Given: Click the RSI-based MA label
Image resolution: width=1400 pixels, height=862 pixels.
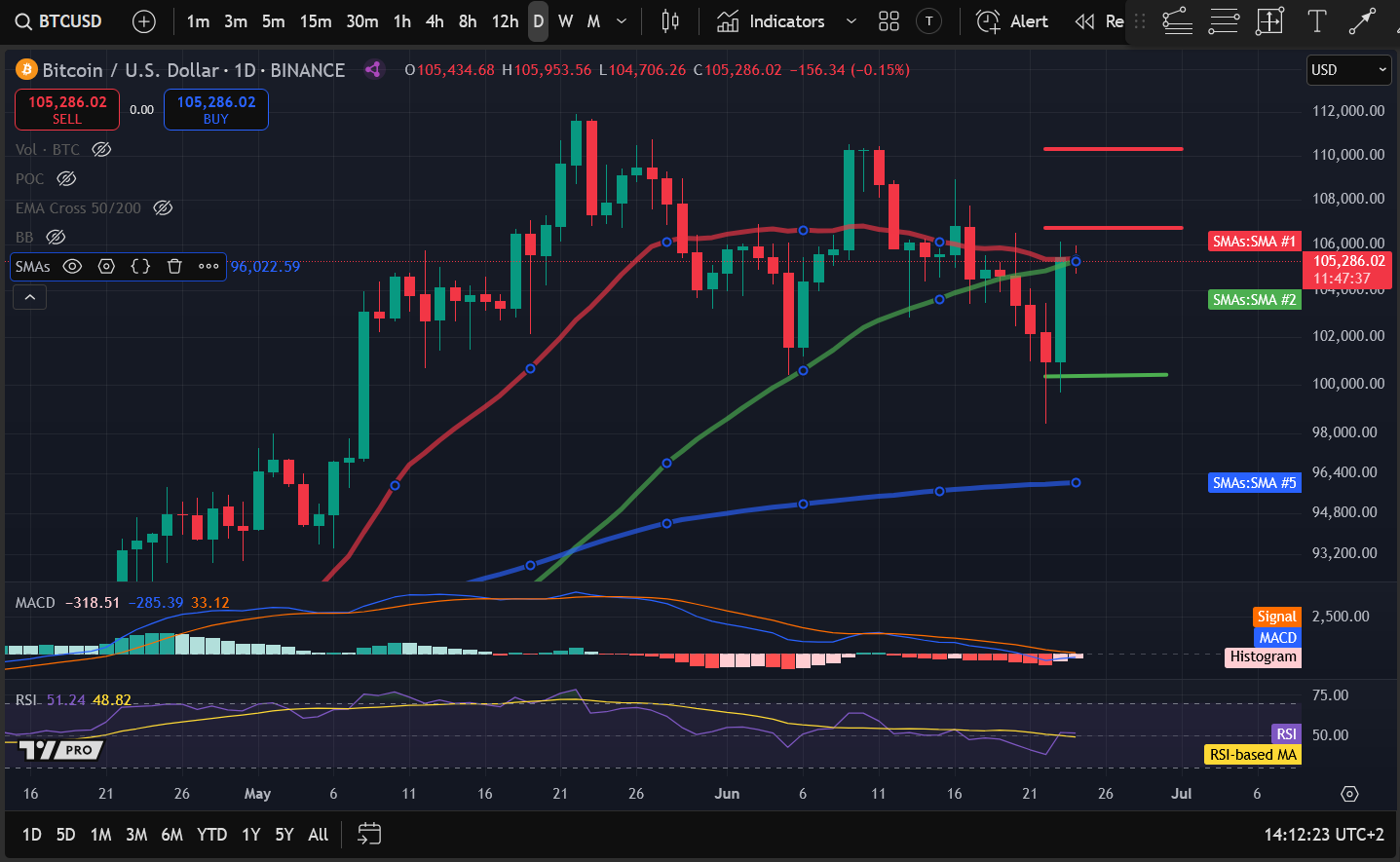Looking at the screenshot, I should [1253, 754].
